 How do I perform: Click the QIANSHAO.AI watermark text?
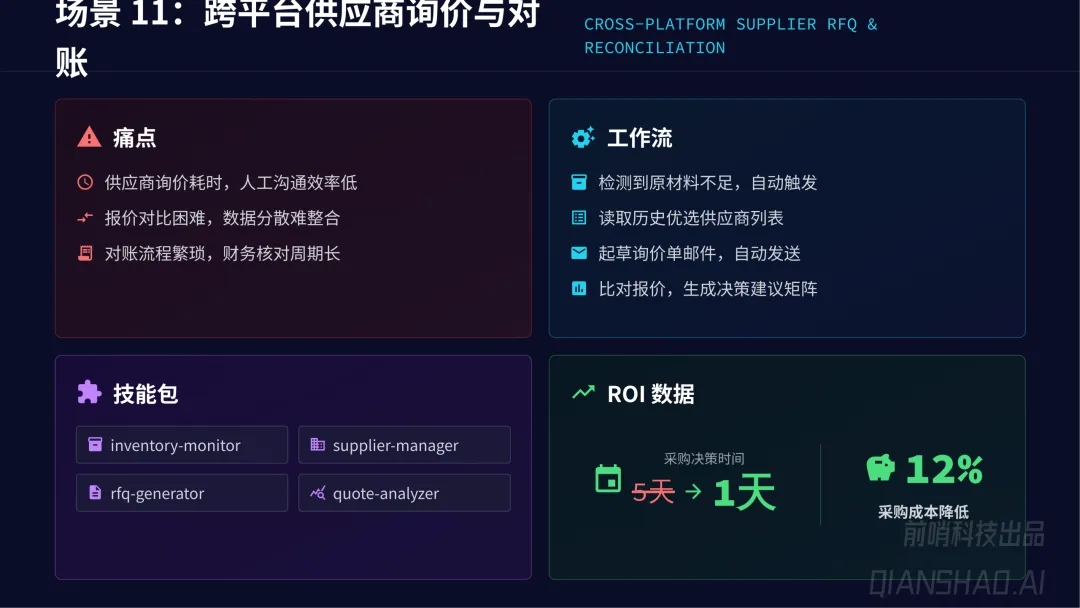[x=957, y=583]
